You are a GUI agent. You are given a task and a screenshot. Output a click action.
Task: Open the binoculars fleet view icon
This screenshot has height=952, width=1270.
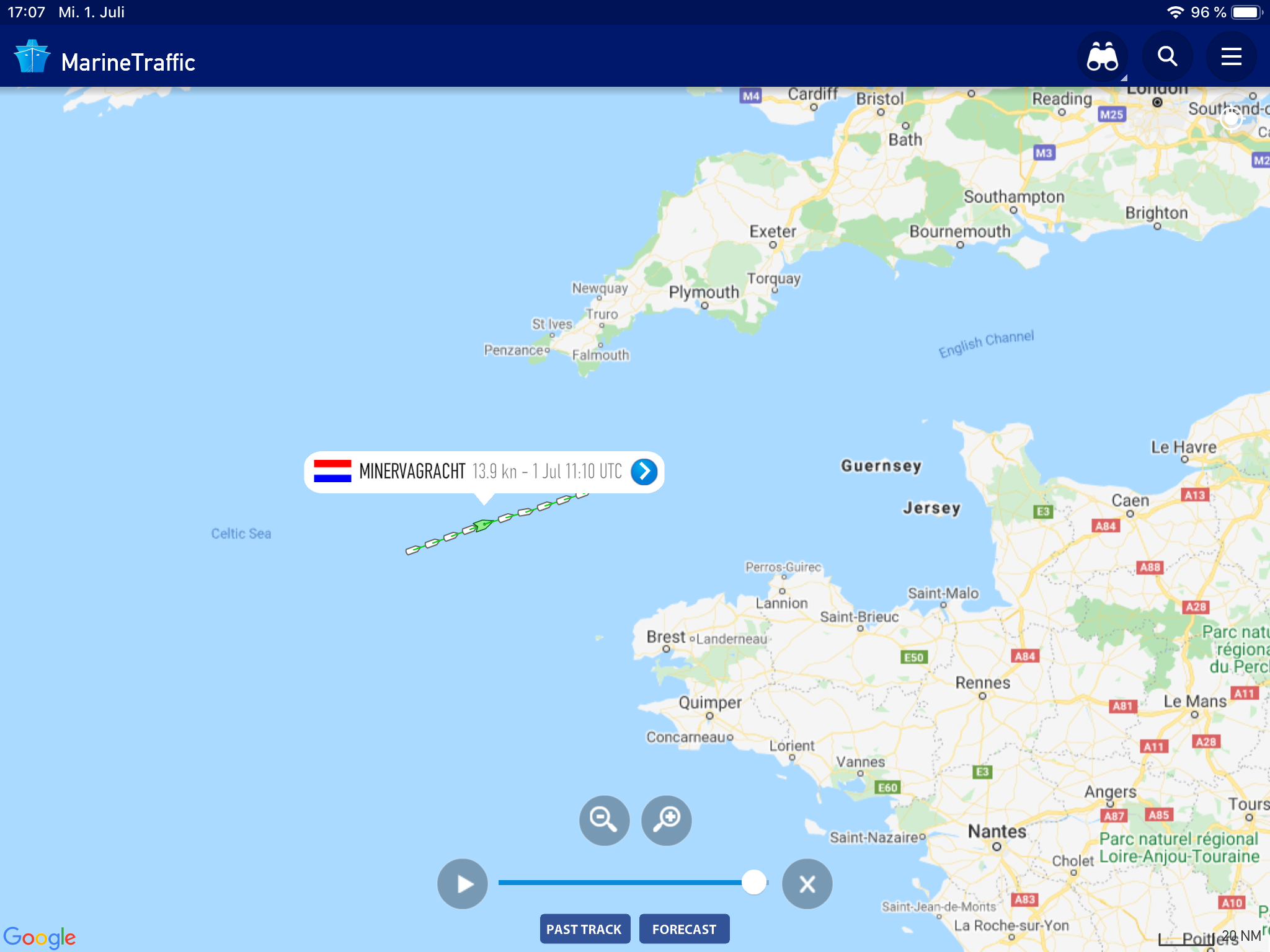click(1103, 57)
